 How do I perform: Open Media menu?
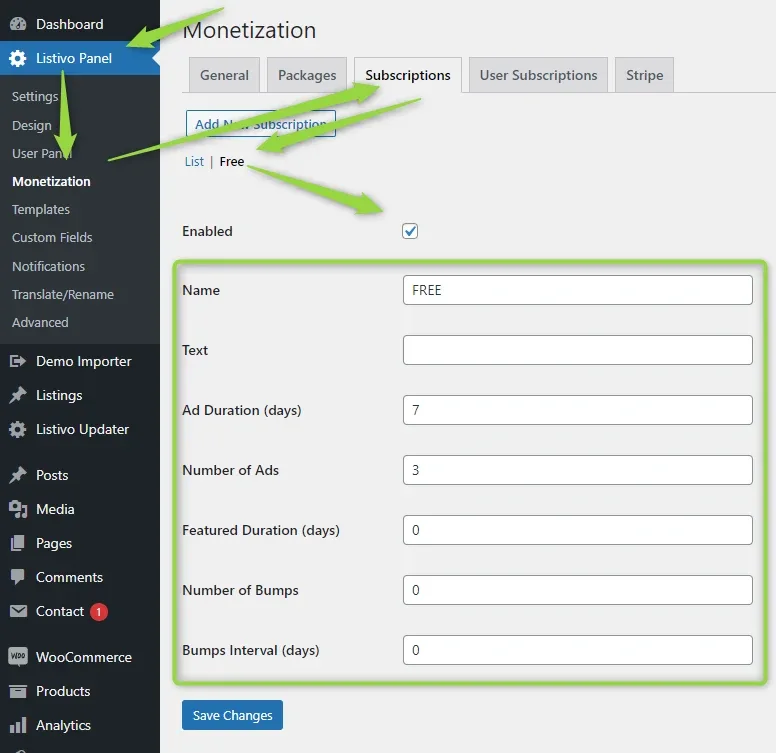point(80,509)
